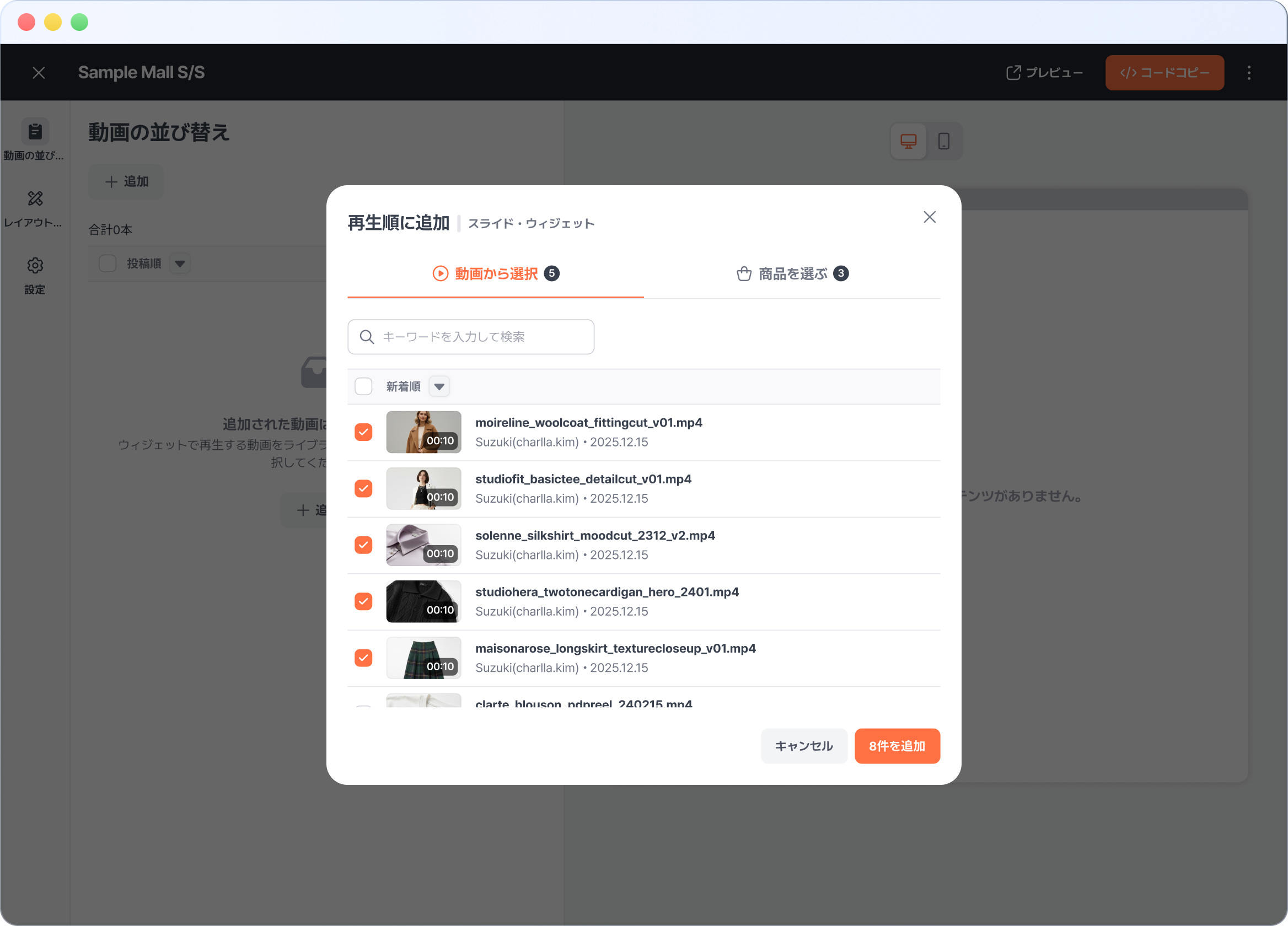Deselect studiohera_twotonecardigan_hero_2401.mp4
This screenshot has height=926, width=1288.
[363, 601]
